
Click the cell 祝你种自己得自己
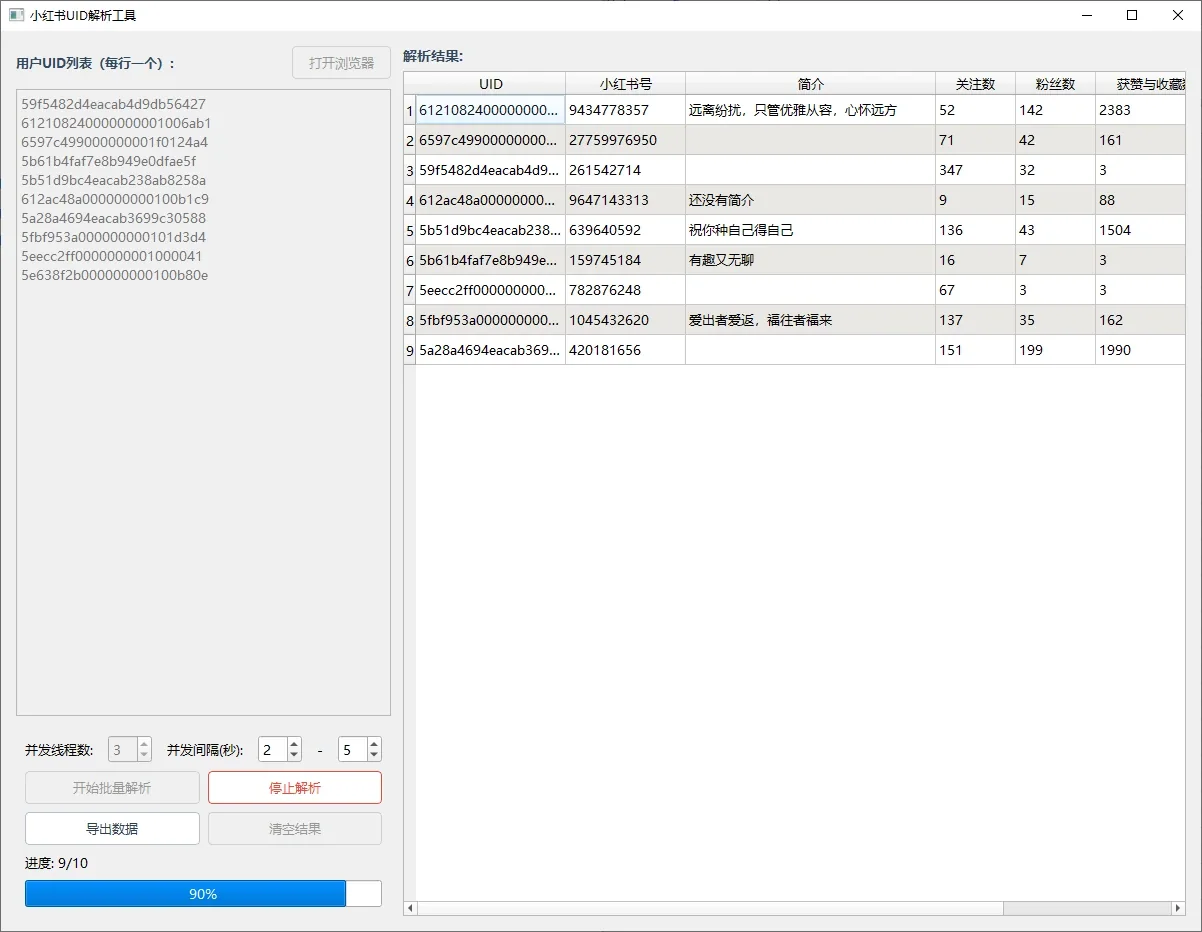810,230
